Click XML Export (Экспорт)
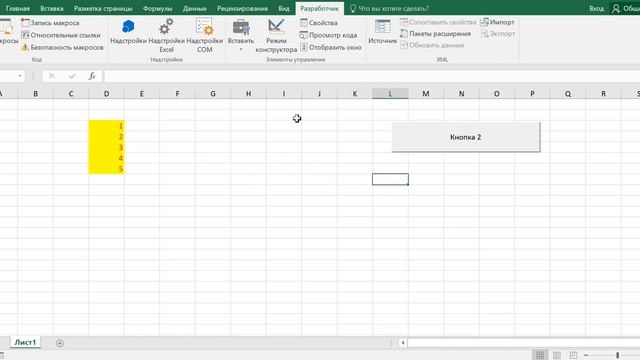Viewport: 640px width, 360px height. coord(498,33)
